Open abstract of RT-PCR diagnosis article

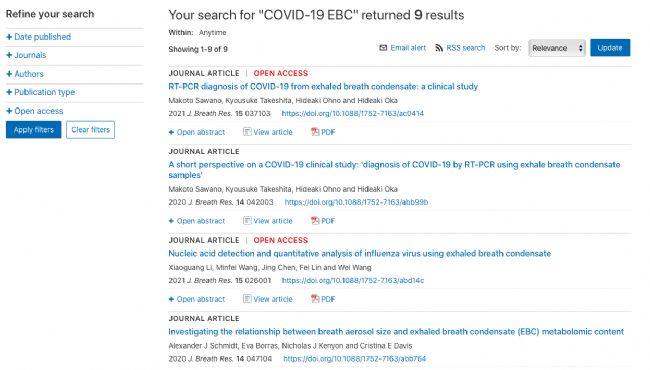pyautogui.click(x=197, y=132)
